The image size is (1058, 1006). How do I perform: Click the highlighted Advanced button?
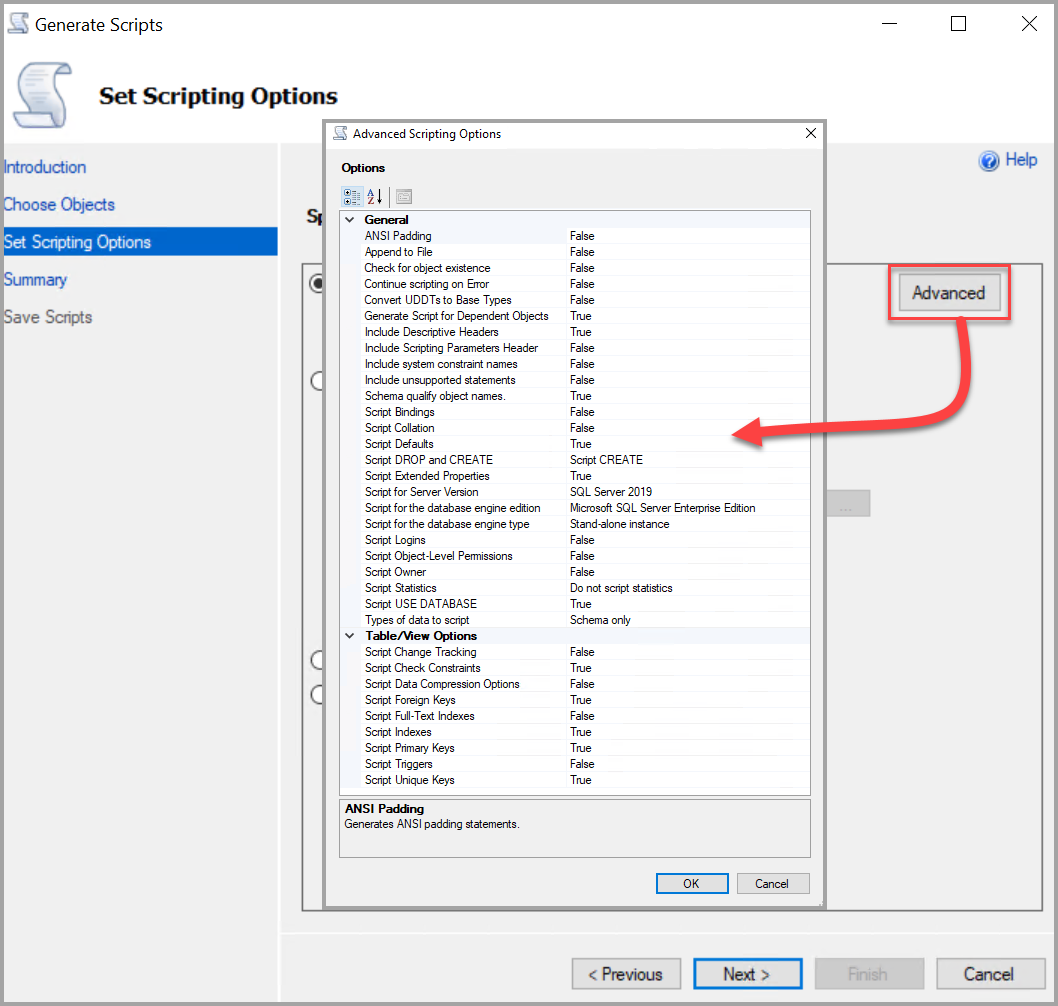coord(948,292)
